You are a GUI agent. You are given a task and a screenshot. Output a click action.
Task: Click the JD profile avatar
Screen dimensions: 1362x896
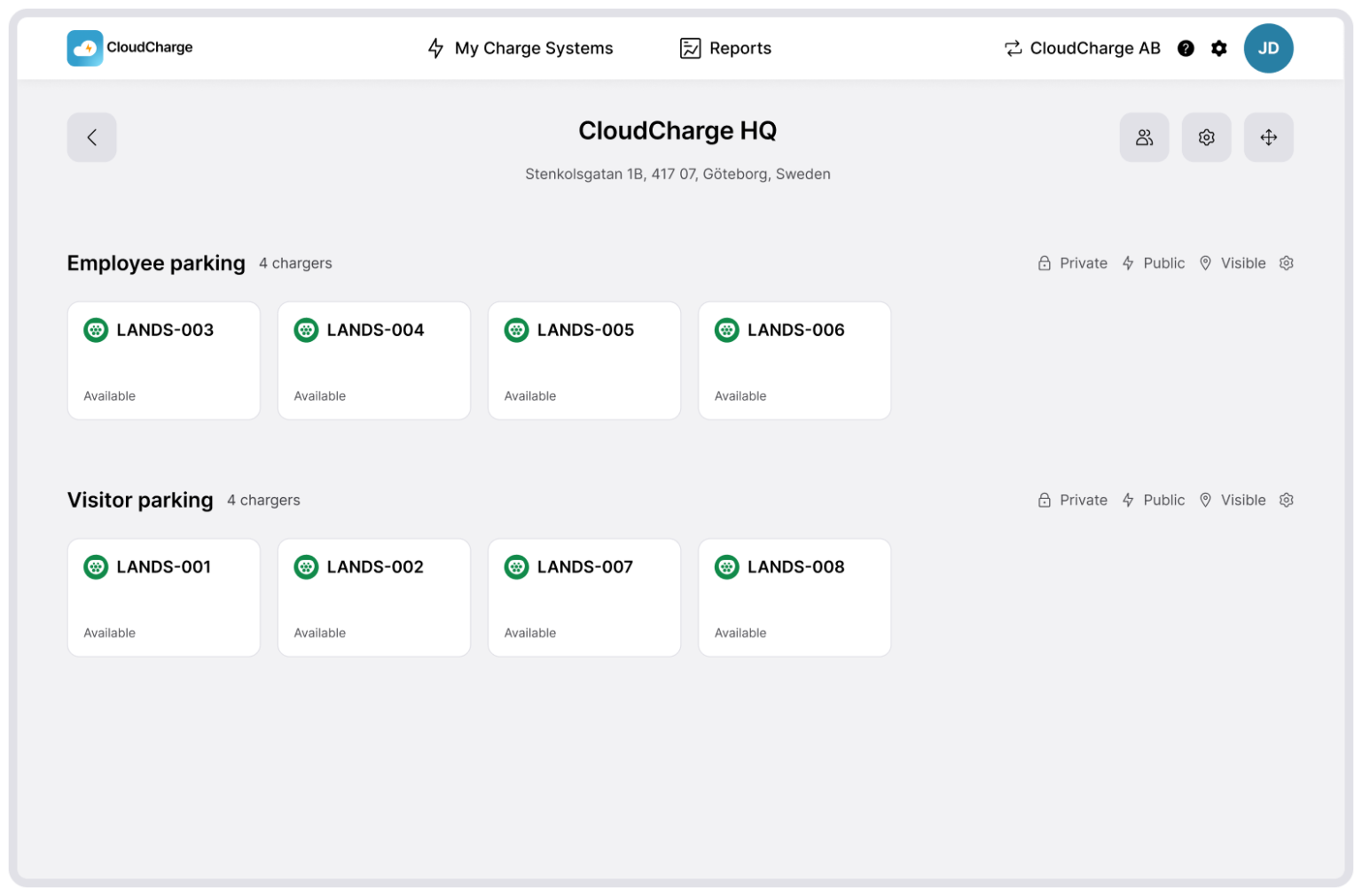tap(1269, 48)
